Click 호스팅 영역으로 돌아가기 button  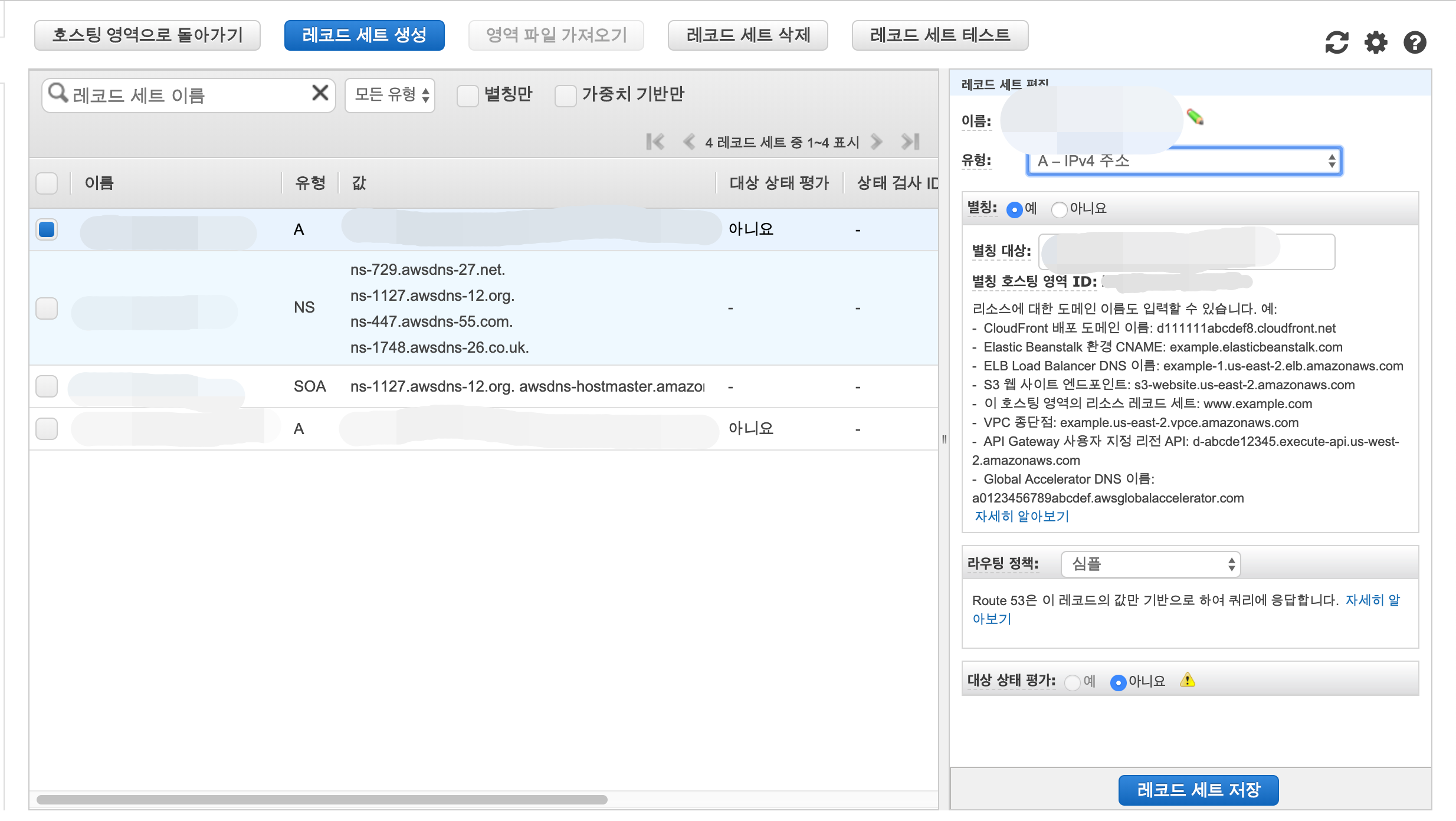click(x=147, y=35)
